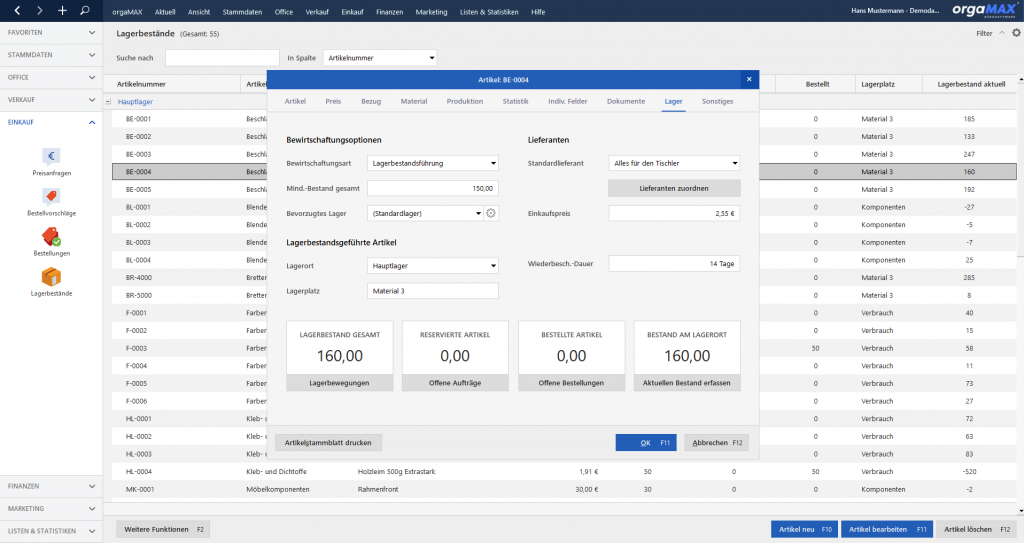
Task: Select the MK-0001 row
Action: tap(564, 489)
